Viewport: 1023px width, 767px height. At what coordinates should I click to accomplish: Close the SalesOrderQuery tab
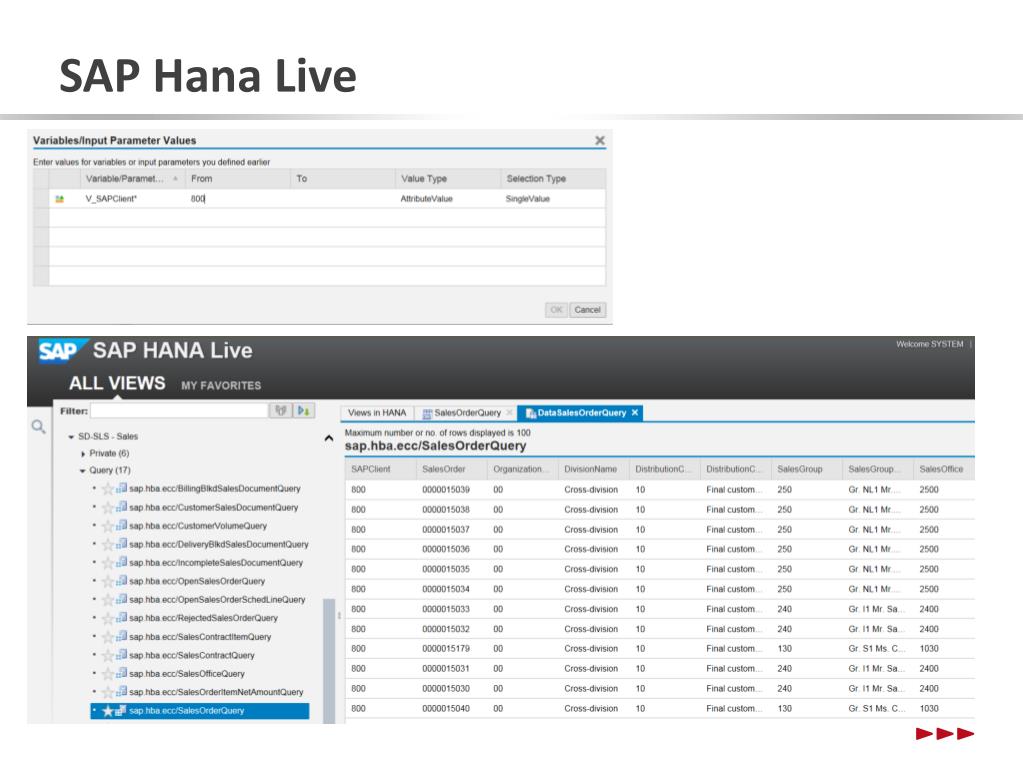tap(510, 413)
